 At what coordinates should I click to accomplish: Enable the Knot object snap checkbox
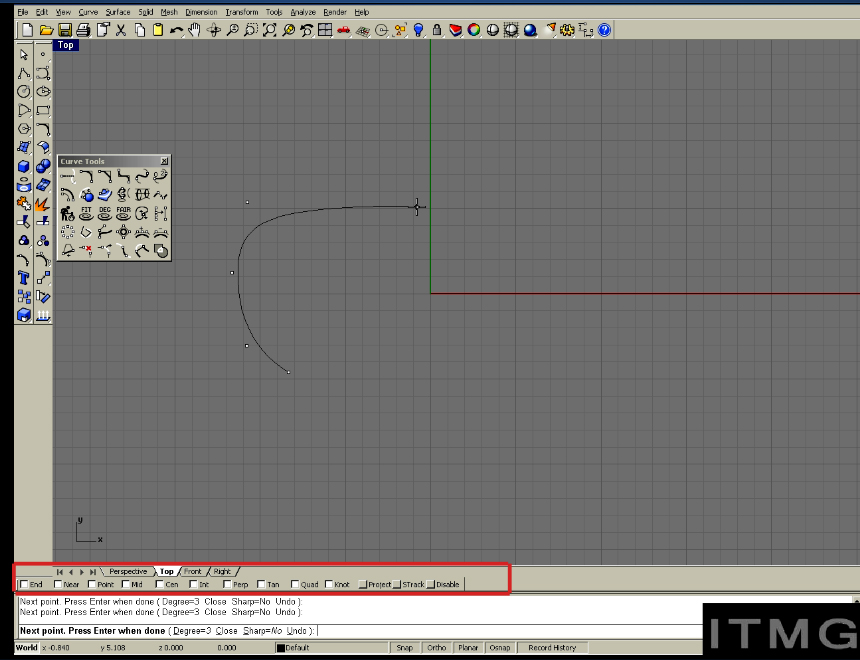pos(329,584)
